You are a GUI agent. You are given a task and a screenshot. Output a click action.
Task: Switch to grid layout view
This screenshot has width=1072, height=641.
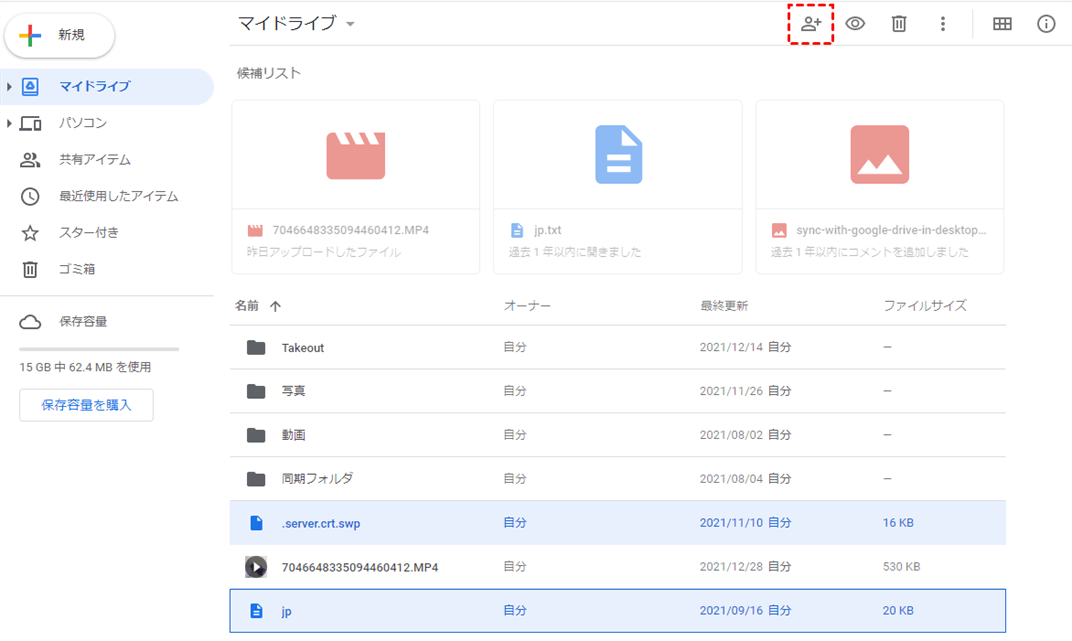[1002, 24]
